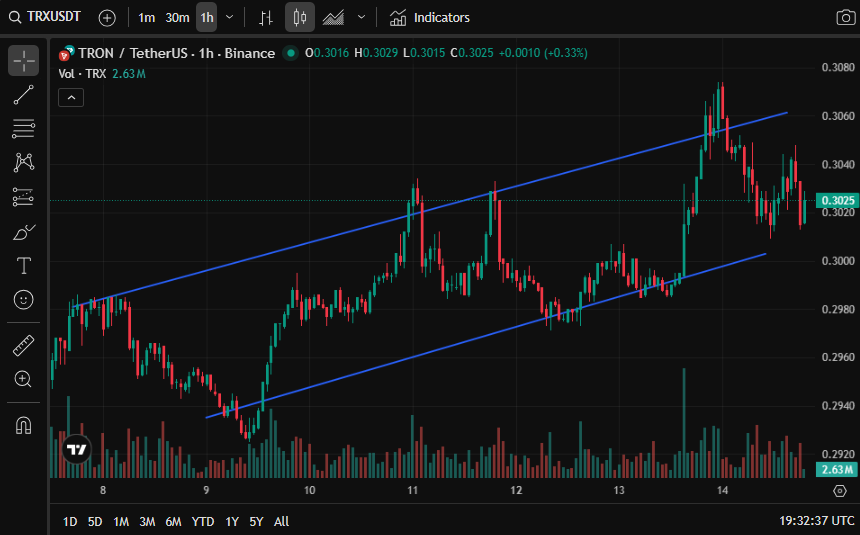860x535 pixels.
Task: Click the TradingView logo badge
Action: click(76, 449)
